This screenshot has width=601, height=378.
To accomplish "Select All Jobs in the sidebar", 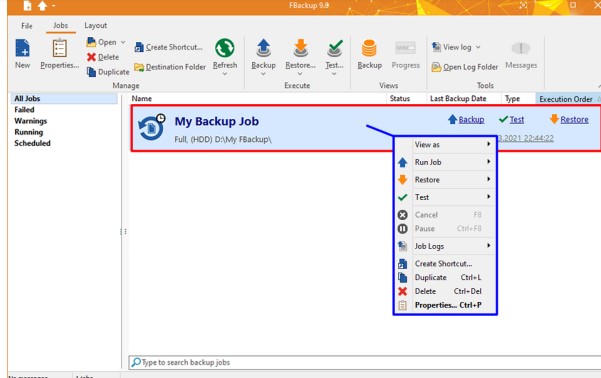I will tap(64, 99).
